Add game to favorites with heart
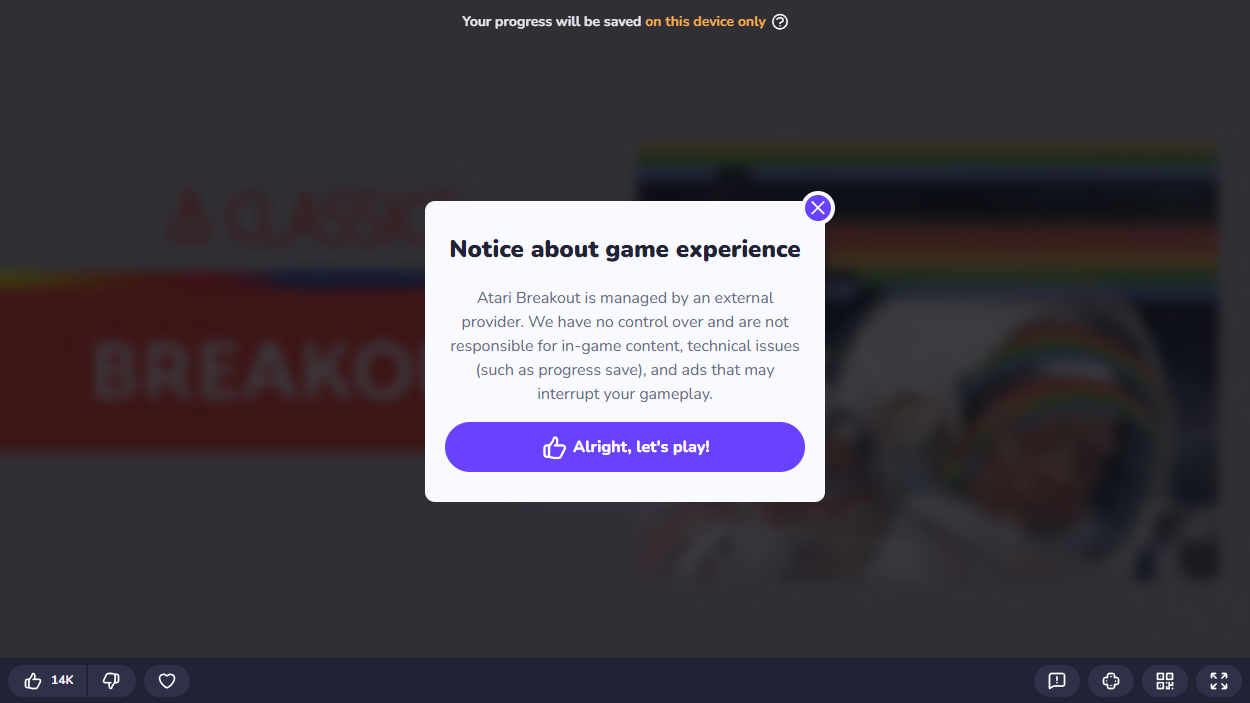Viewport: 1250px width, 703px height. [167, 681]
